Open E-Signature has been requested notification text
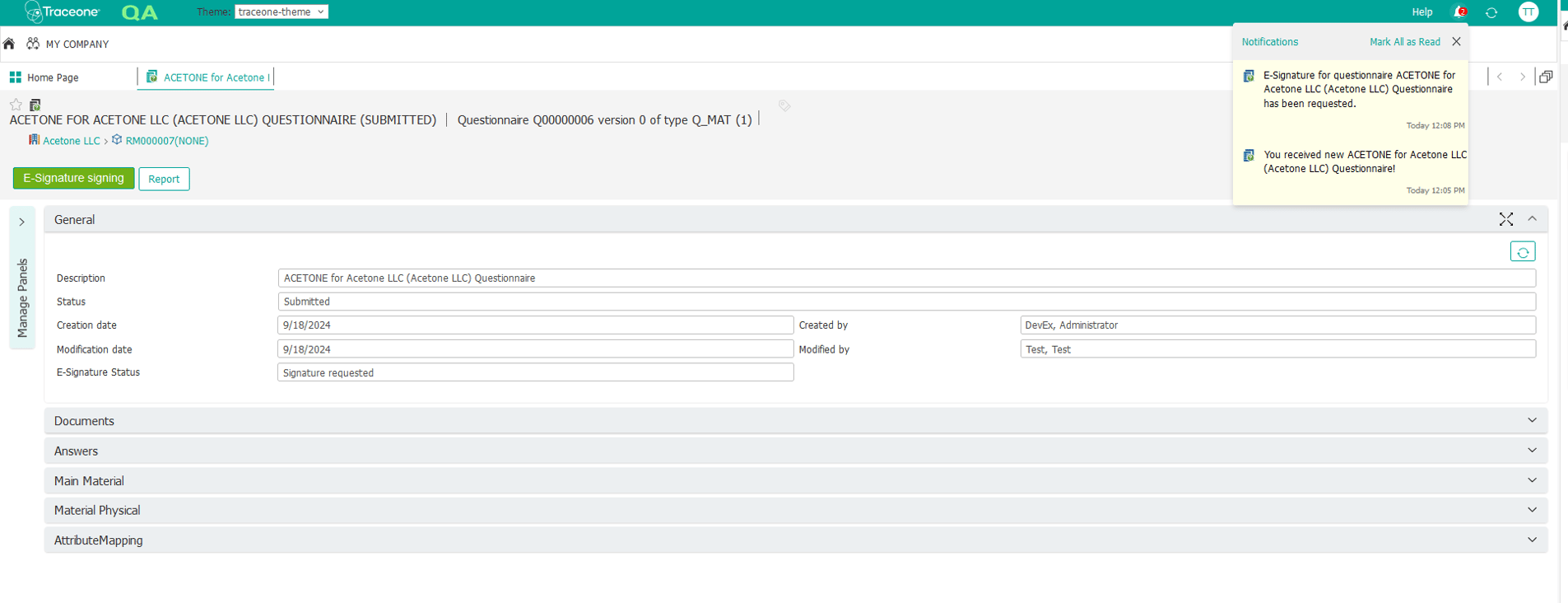1568x603 pixels. click(x=1360, y=89)
